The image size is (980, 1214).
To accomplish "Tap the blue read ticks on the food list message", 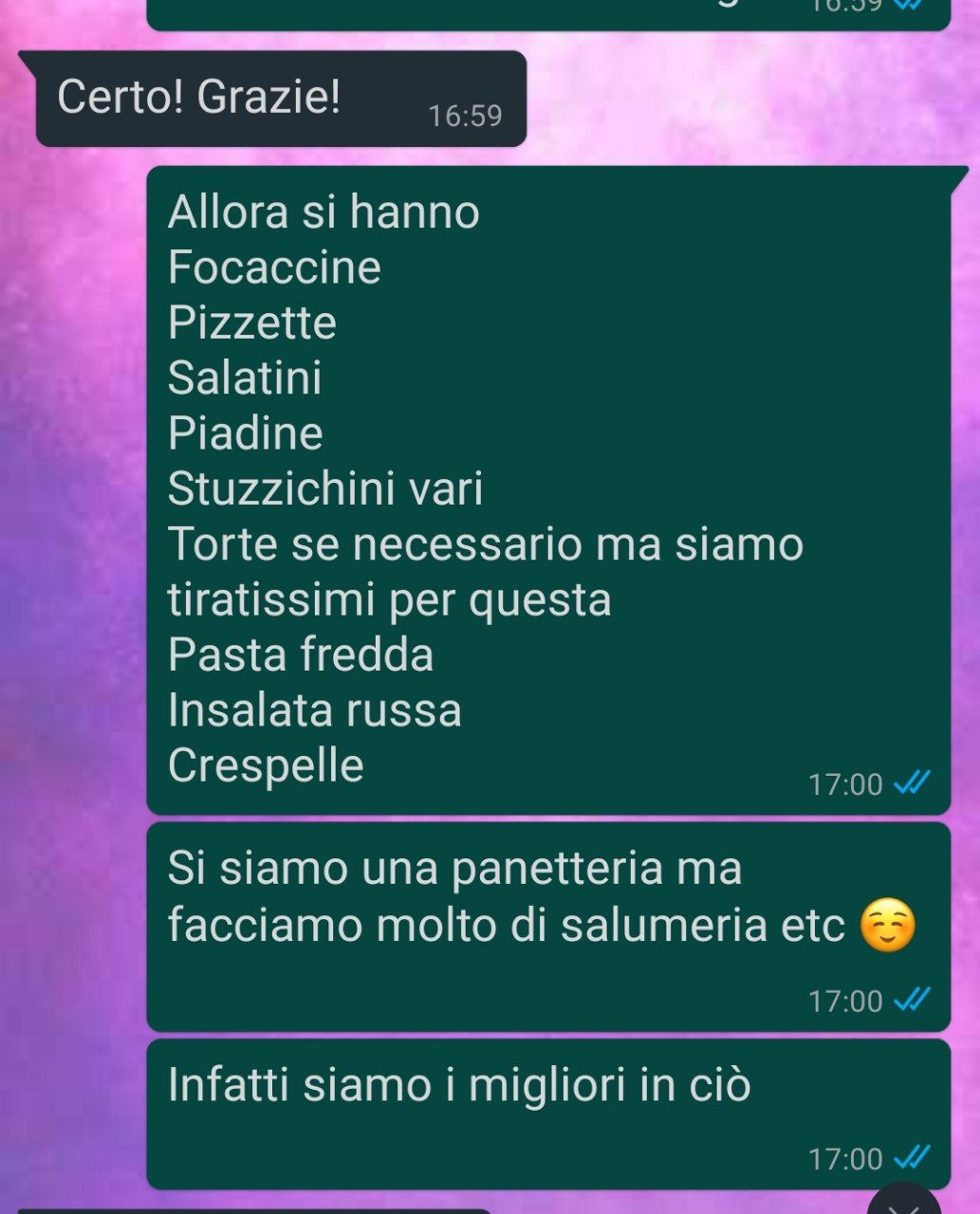I will tap(914, 783).
